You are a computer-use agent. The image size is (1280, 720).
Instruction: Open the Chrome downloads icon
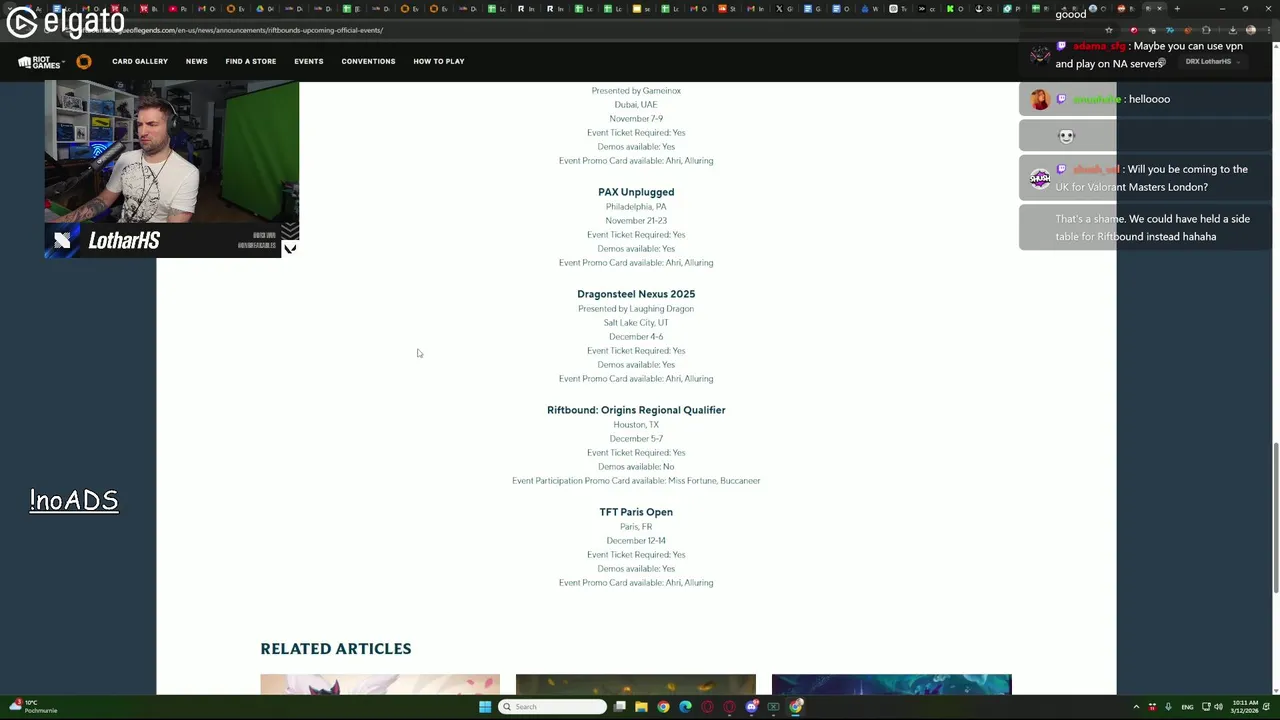pyautogui.click(x=1232, y=30)
